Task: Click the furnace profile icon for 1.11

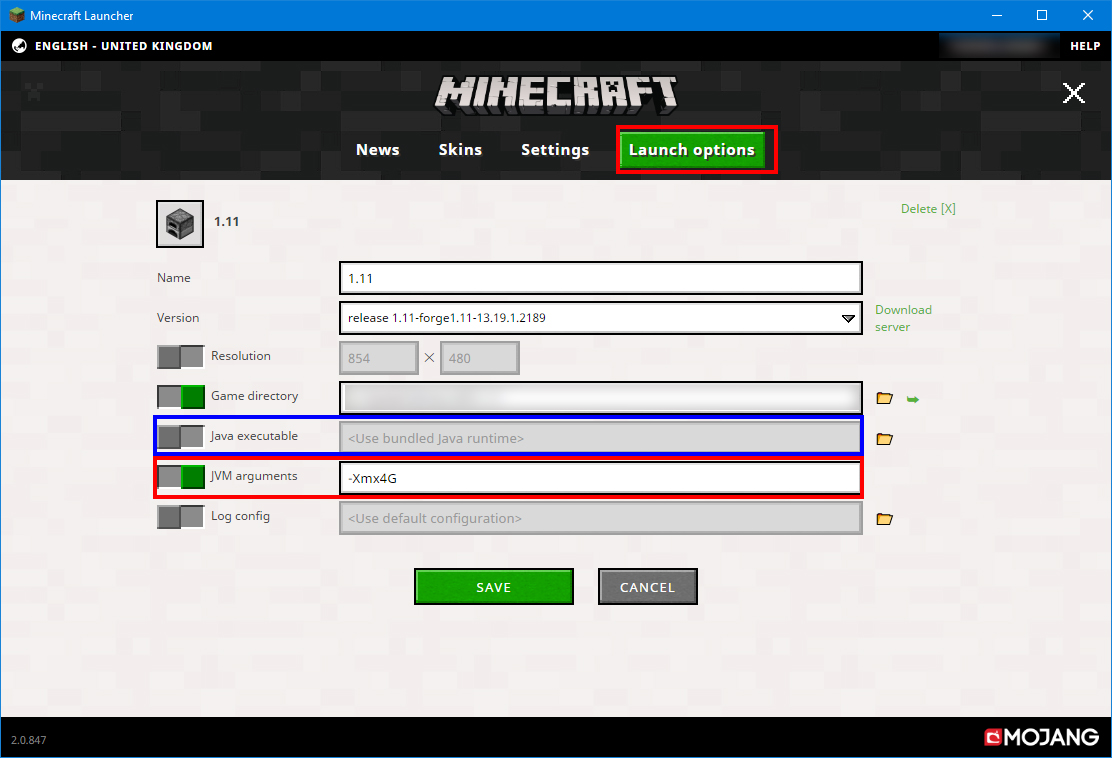Action: 180,224
